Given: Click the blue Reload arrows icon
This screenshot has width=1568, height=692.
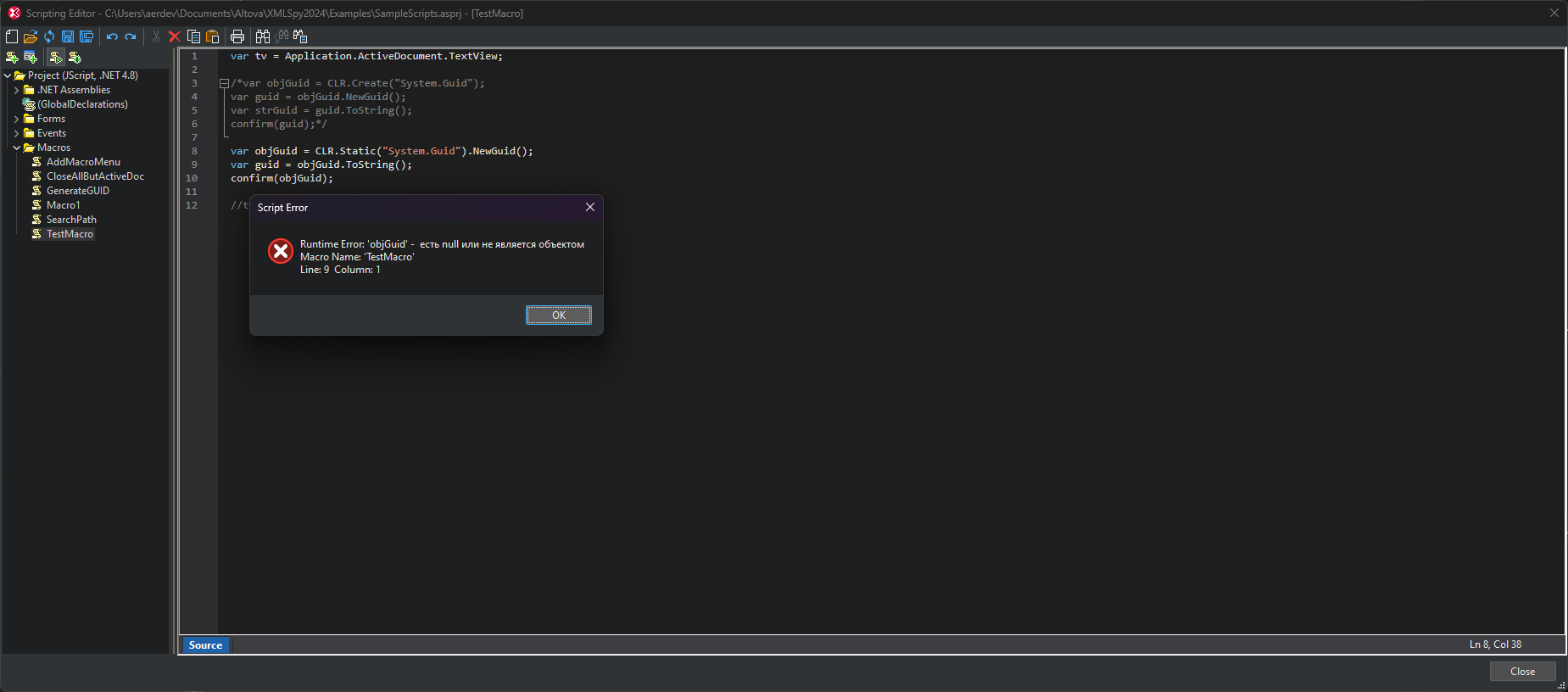Looking at the screenshot, I should (49, 36).
